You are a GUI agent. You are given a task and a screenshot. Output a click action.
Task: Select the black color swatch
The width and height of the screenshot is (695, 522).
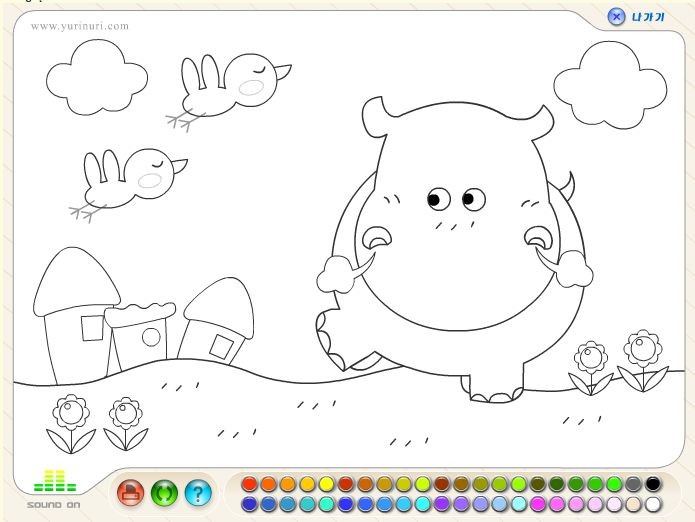click(x=653, y=484)
